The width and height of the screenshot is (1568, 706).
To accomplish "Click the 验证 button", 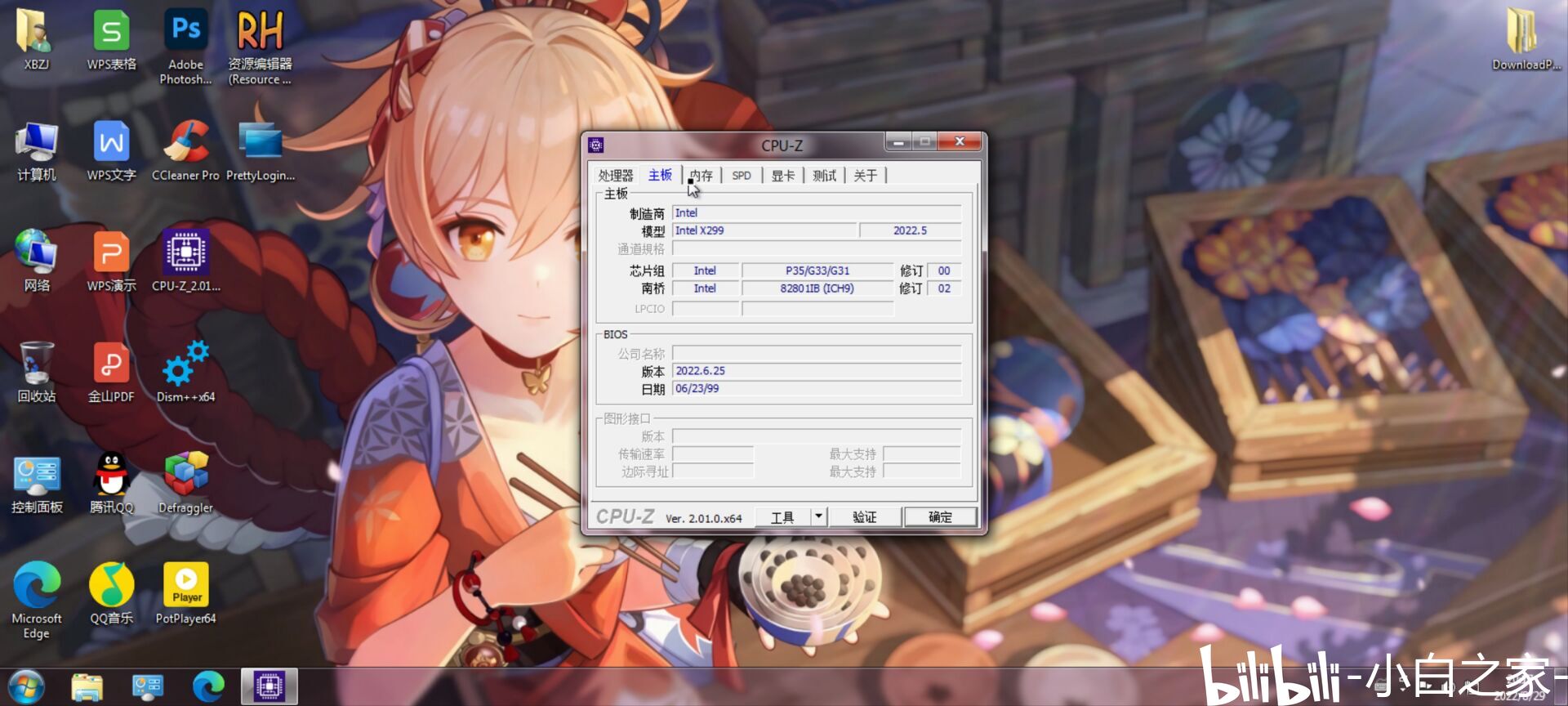I will (x=865, y=517).
